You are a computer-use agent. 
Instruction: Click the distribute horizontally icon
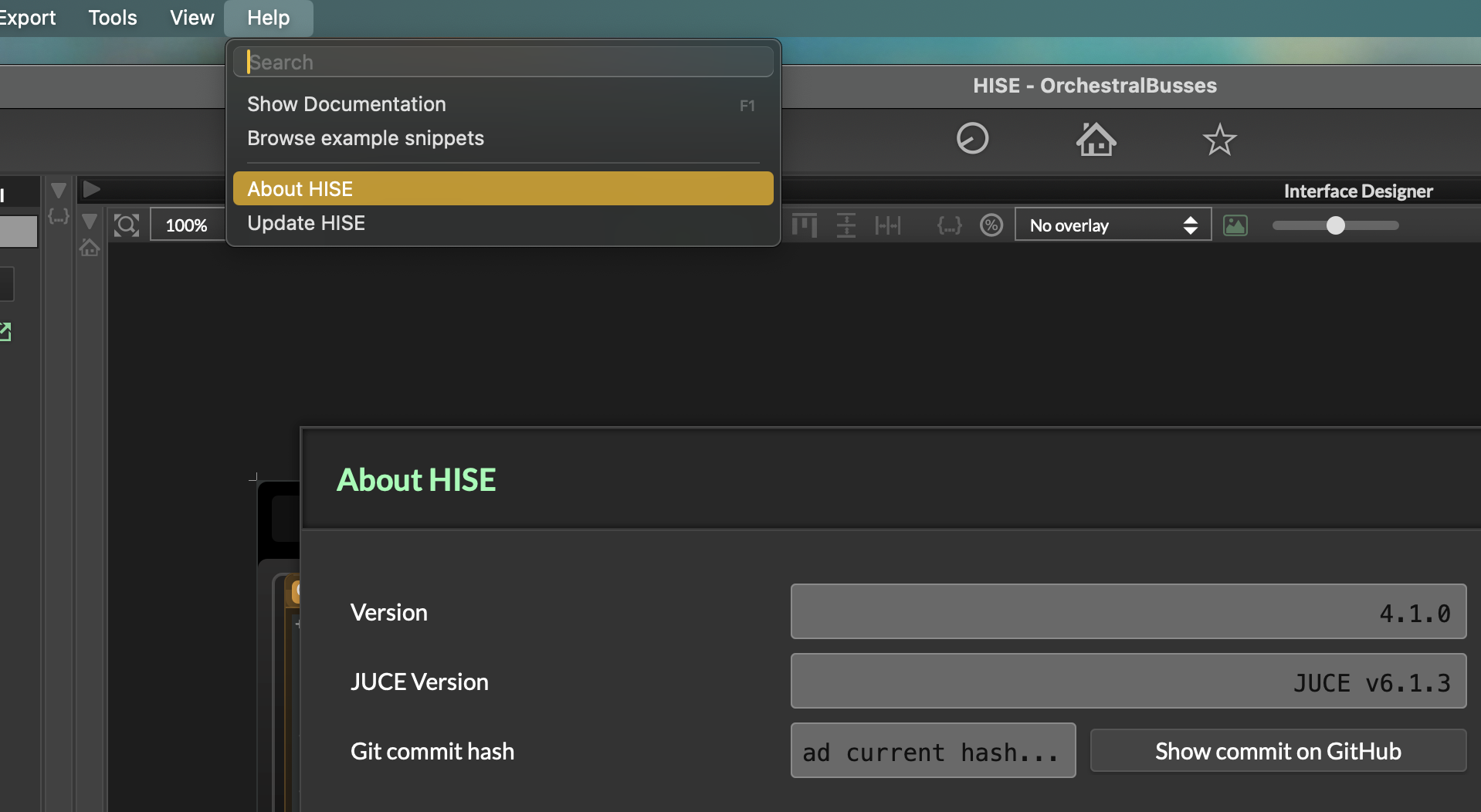[888, 225]
